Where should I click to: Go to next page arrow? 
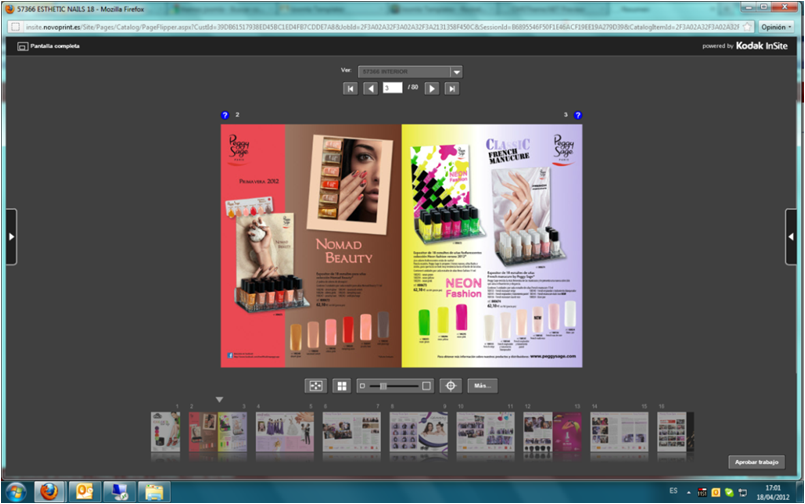[432, 89]
